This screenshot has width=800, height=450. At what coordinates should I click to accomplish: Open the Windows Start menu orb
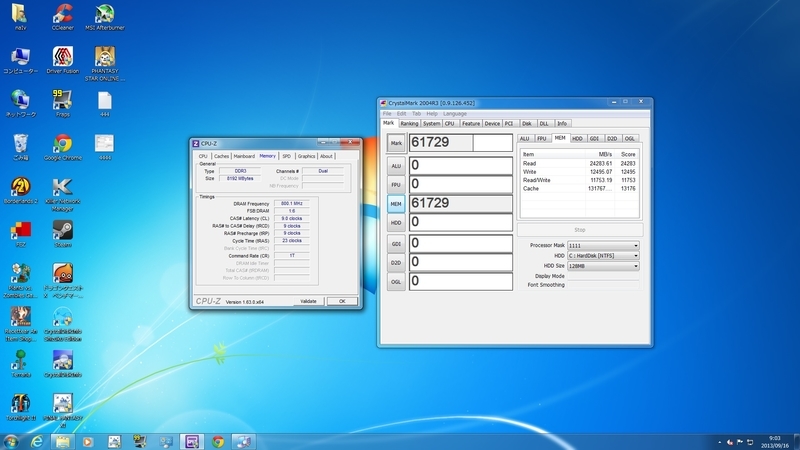(11, 441)
